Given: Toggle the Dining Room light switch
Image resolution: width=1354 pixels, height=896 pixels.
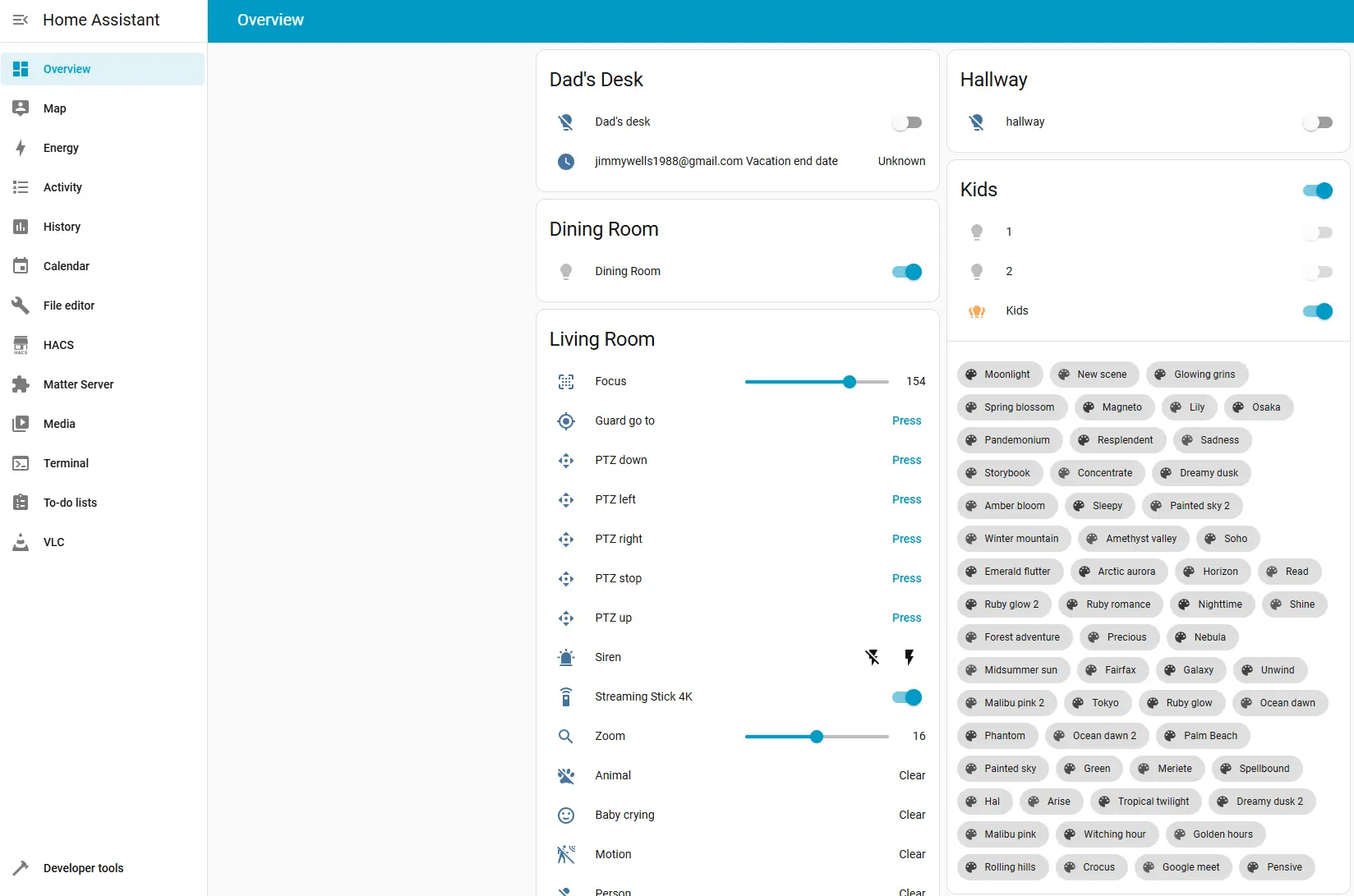Looking at the screenshot, I should point(907,272).
